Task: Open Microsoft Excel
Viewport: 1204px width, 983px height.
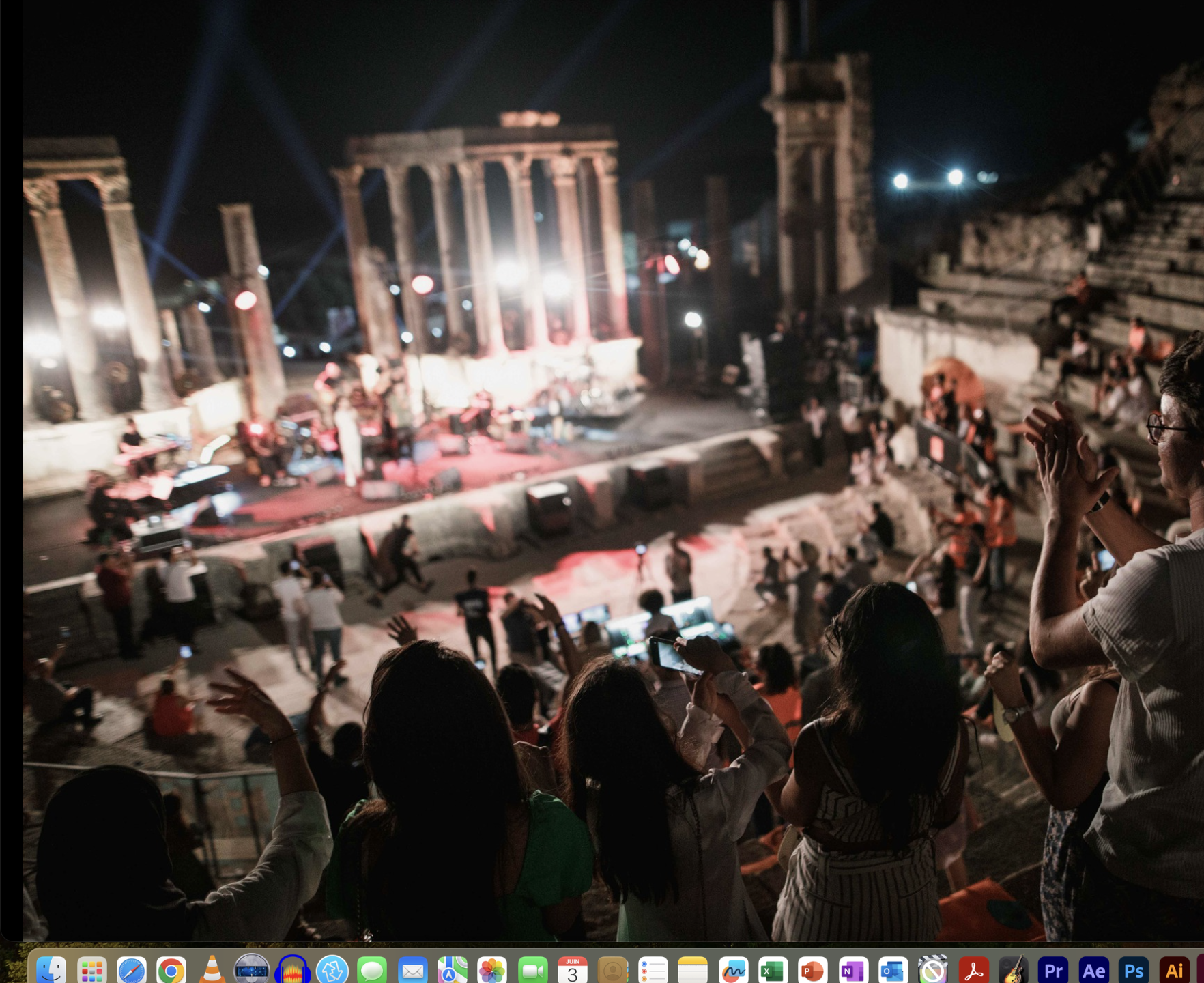Action: (x=773, y=969)
